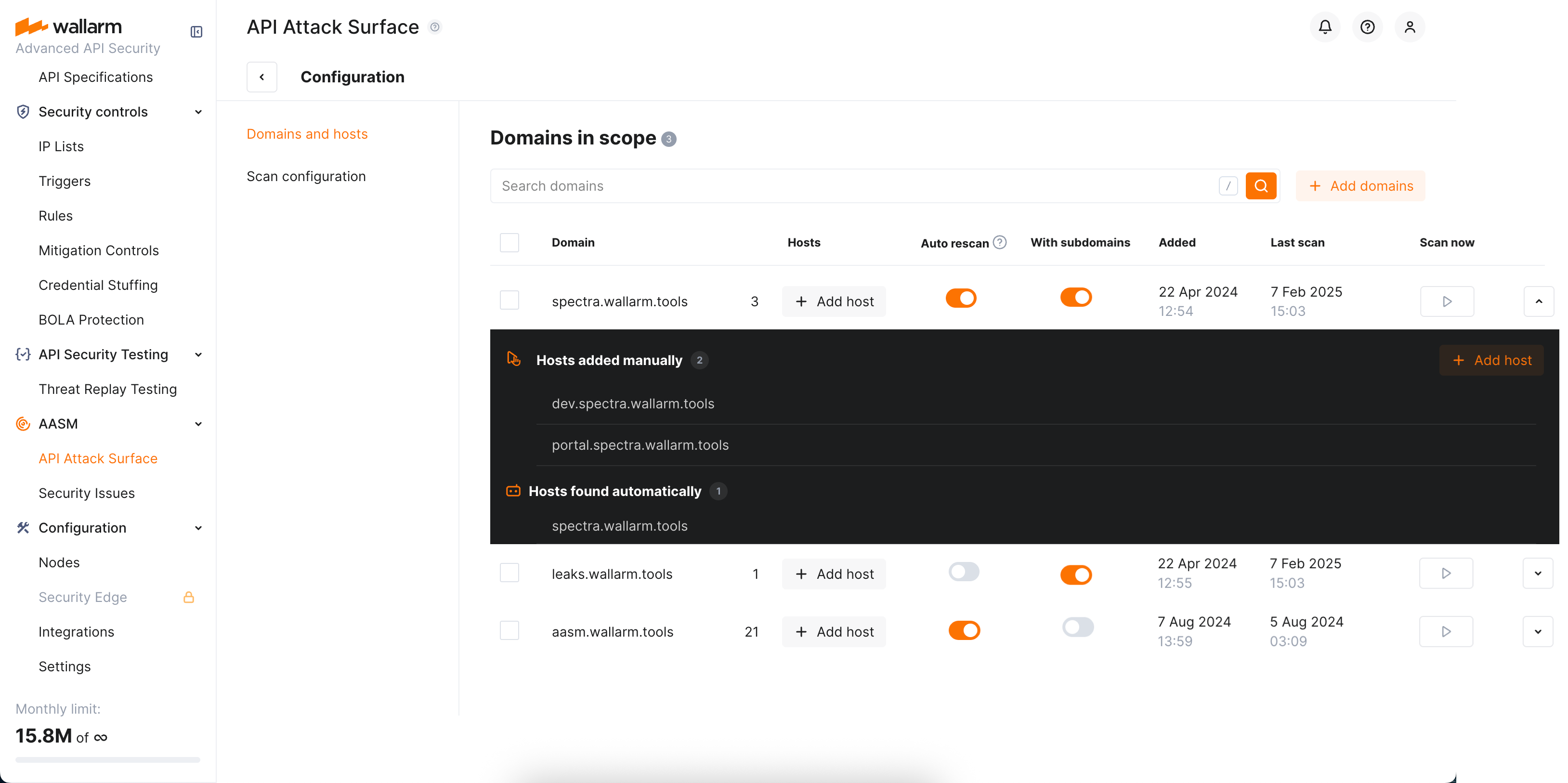Disable auto rescan for spectra.wallarm.tools

point(961,299)
